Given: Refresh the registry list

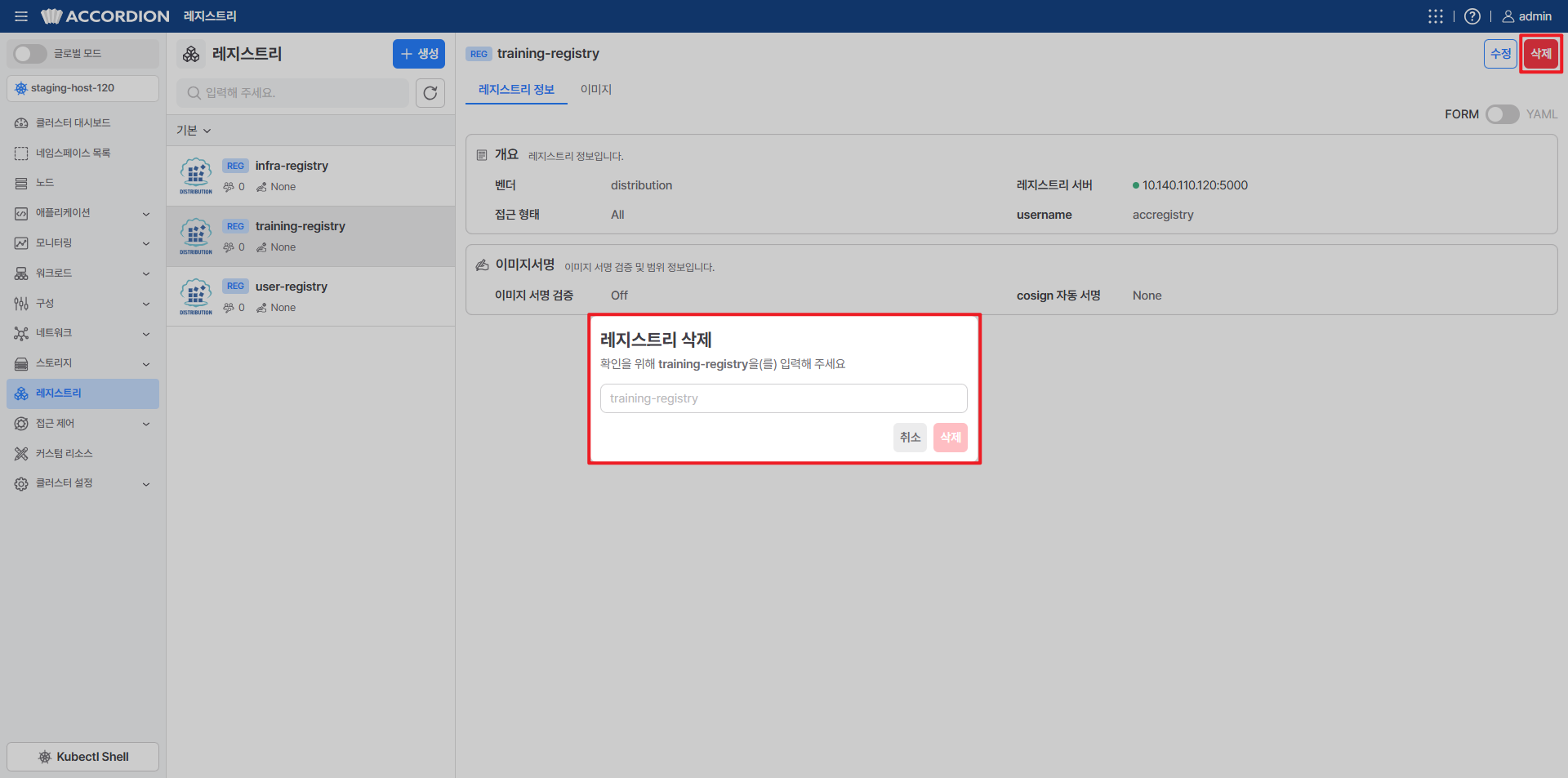Looking at the screenshot, I should coord(430,93).
